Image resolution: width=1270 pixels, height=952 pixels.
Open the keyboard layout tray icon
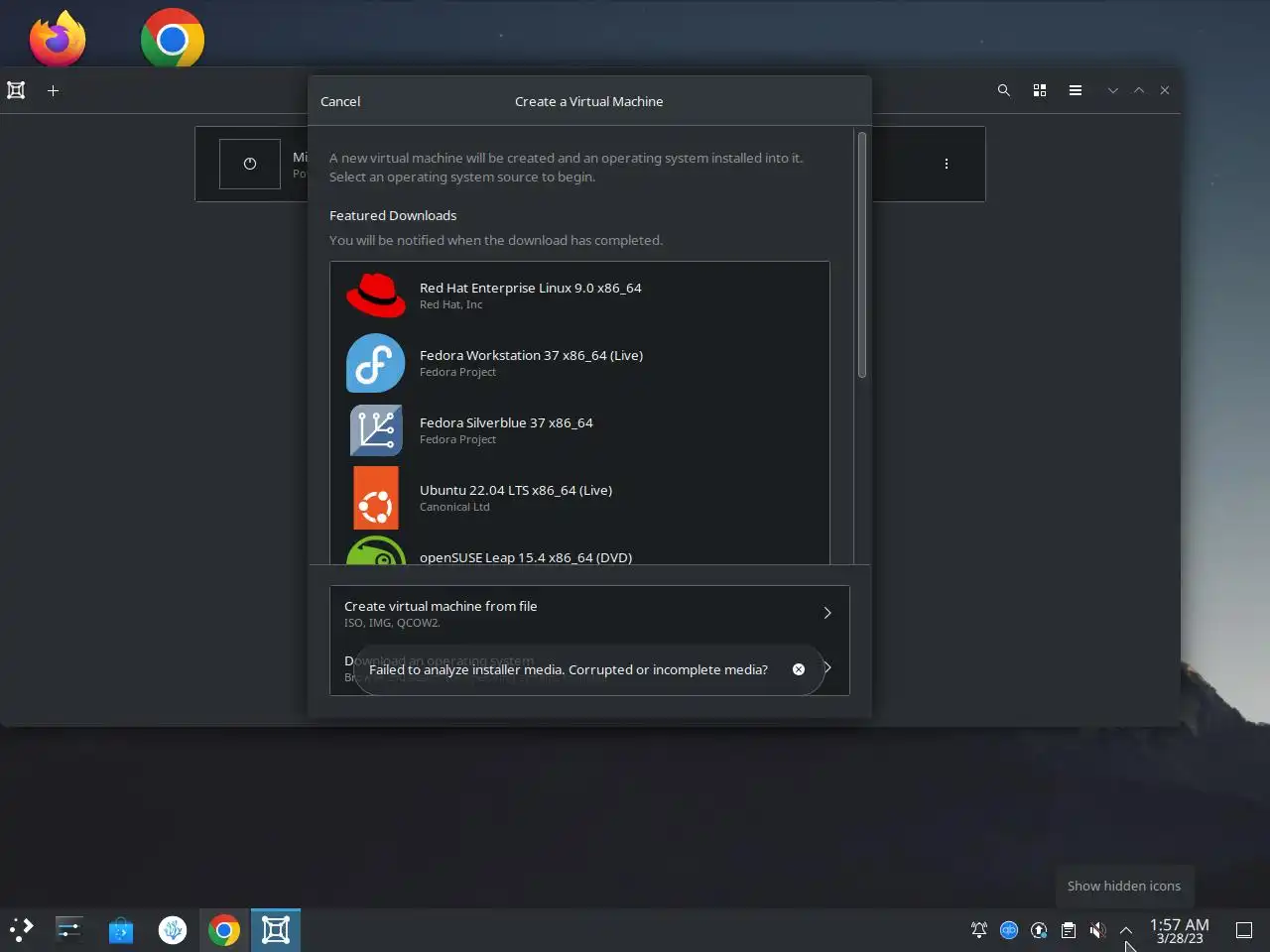(1009, 929)
